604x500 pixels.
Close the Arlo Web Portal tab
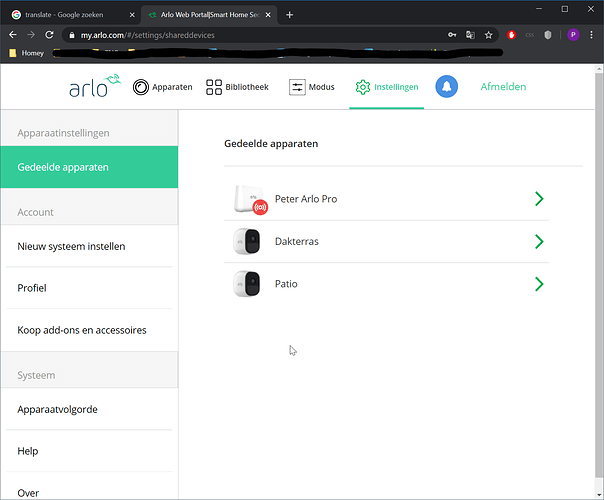268,15
